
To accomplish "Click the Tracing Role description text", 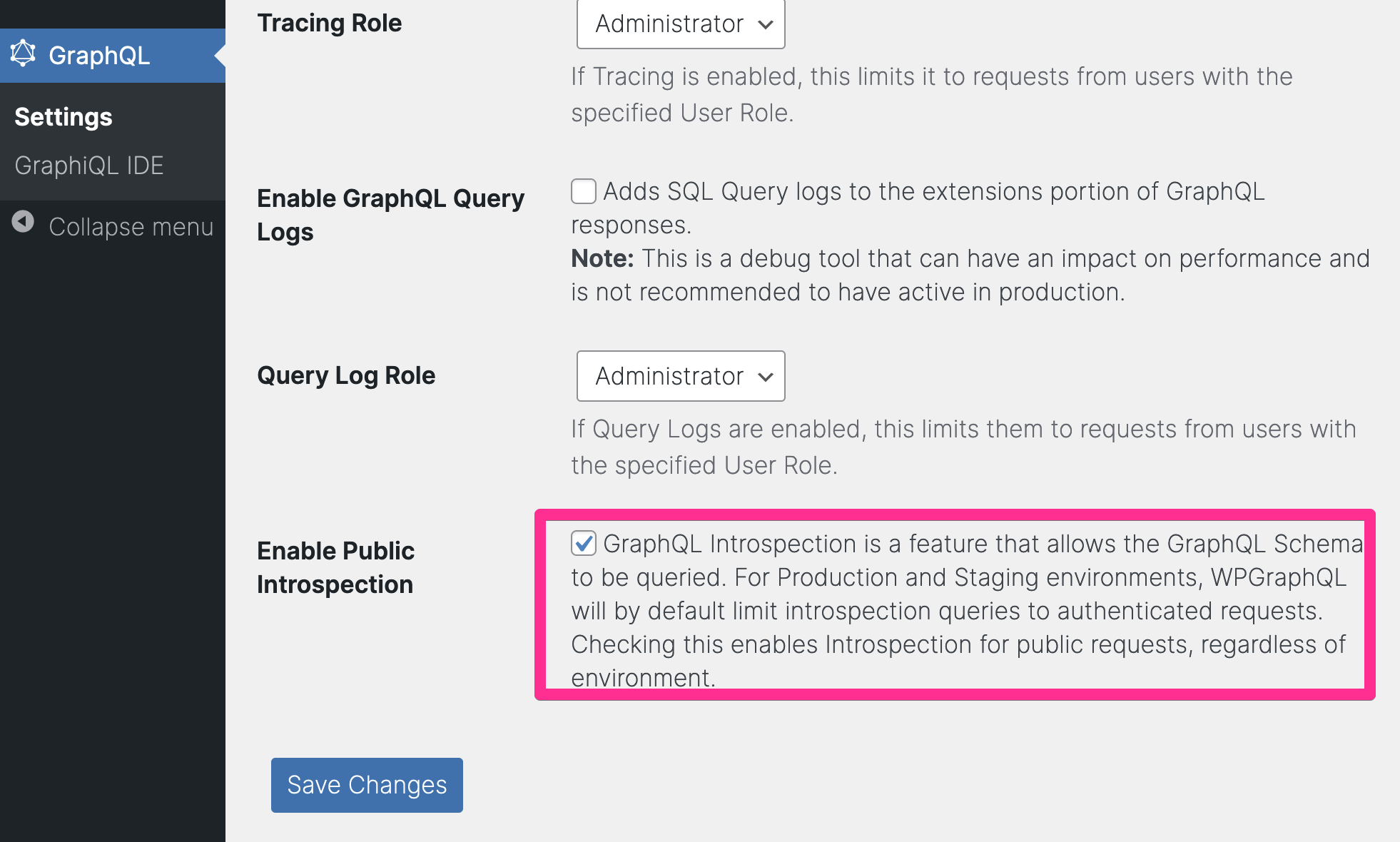I will tap(932, 94).
